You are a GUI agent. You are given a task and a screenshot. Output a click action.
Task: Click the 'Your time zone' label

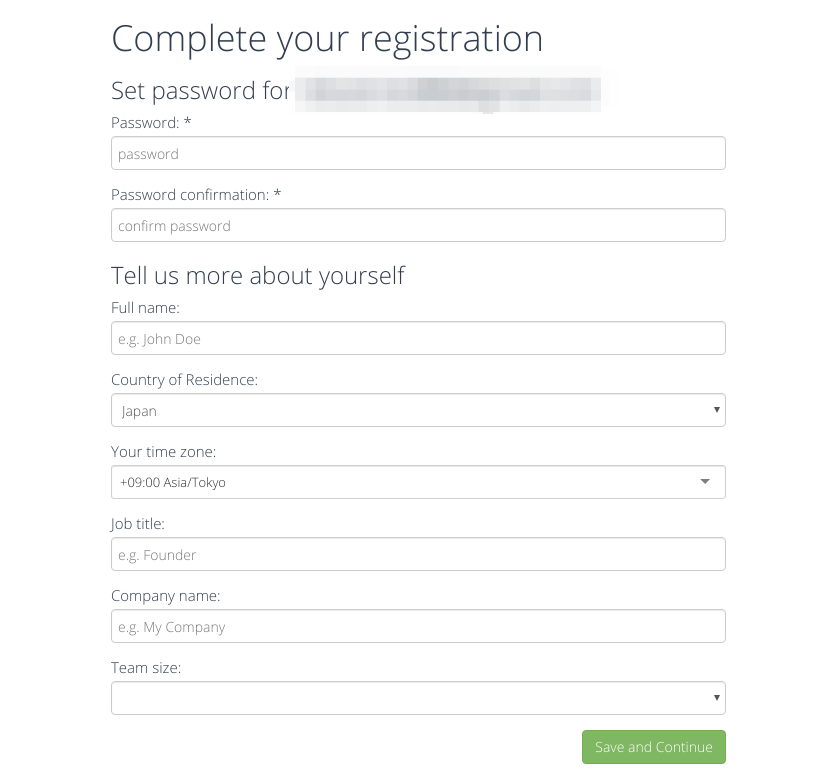163,451
